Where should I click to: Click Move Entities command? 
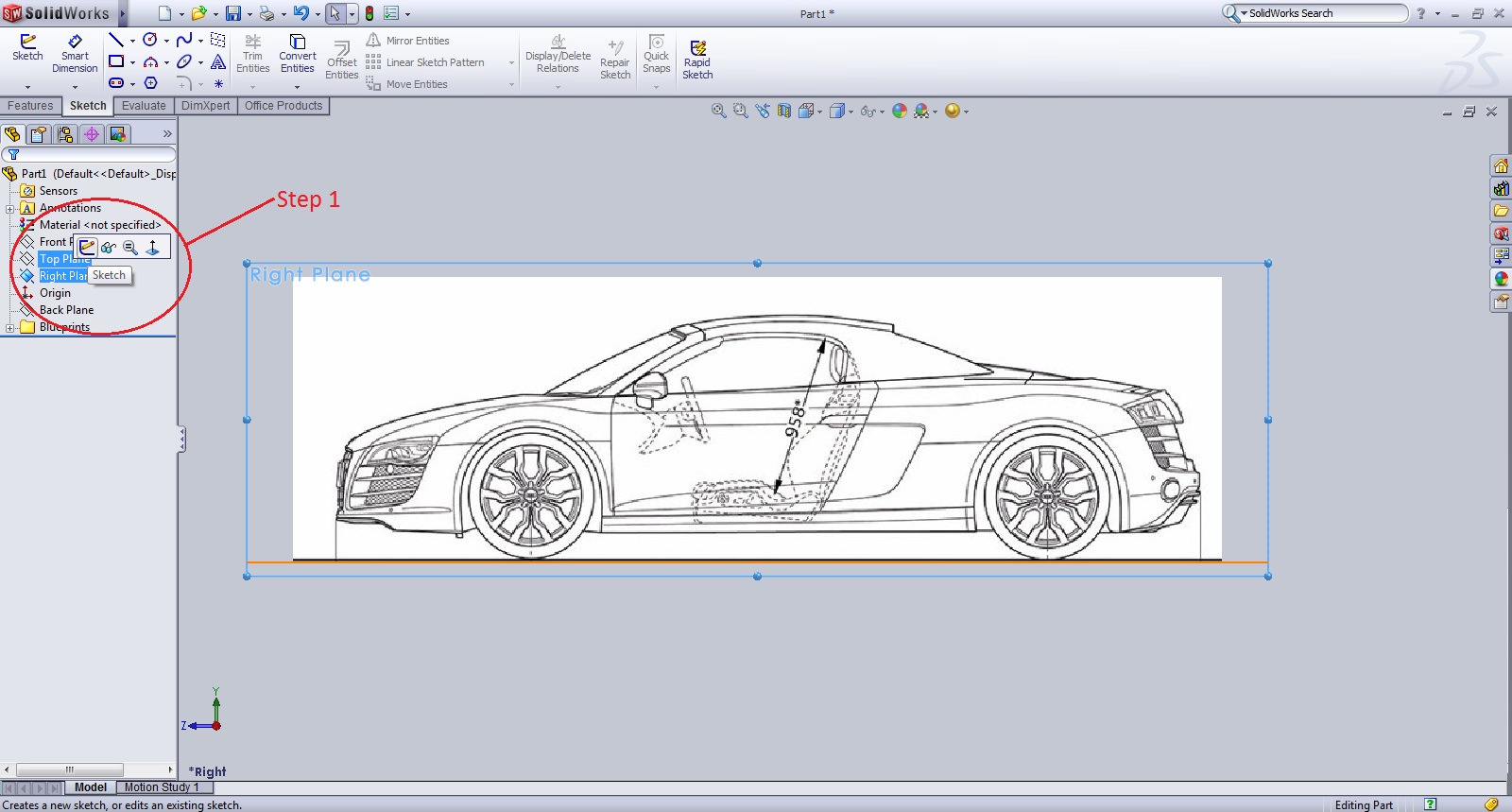coord(406,84)
